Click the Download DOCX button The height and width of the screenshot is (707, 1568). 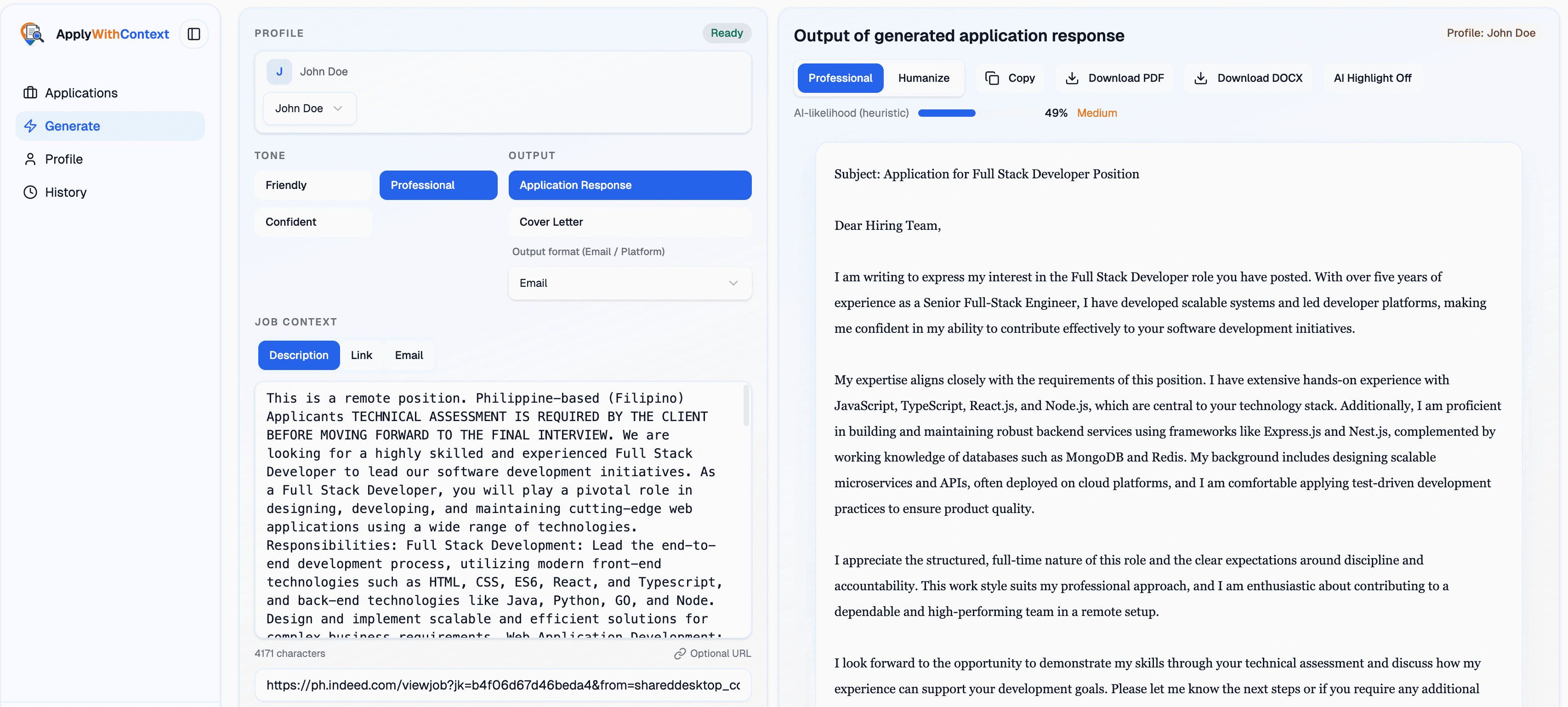pos(1249,78)
